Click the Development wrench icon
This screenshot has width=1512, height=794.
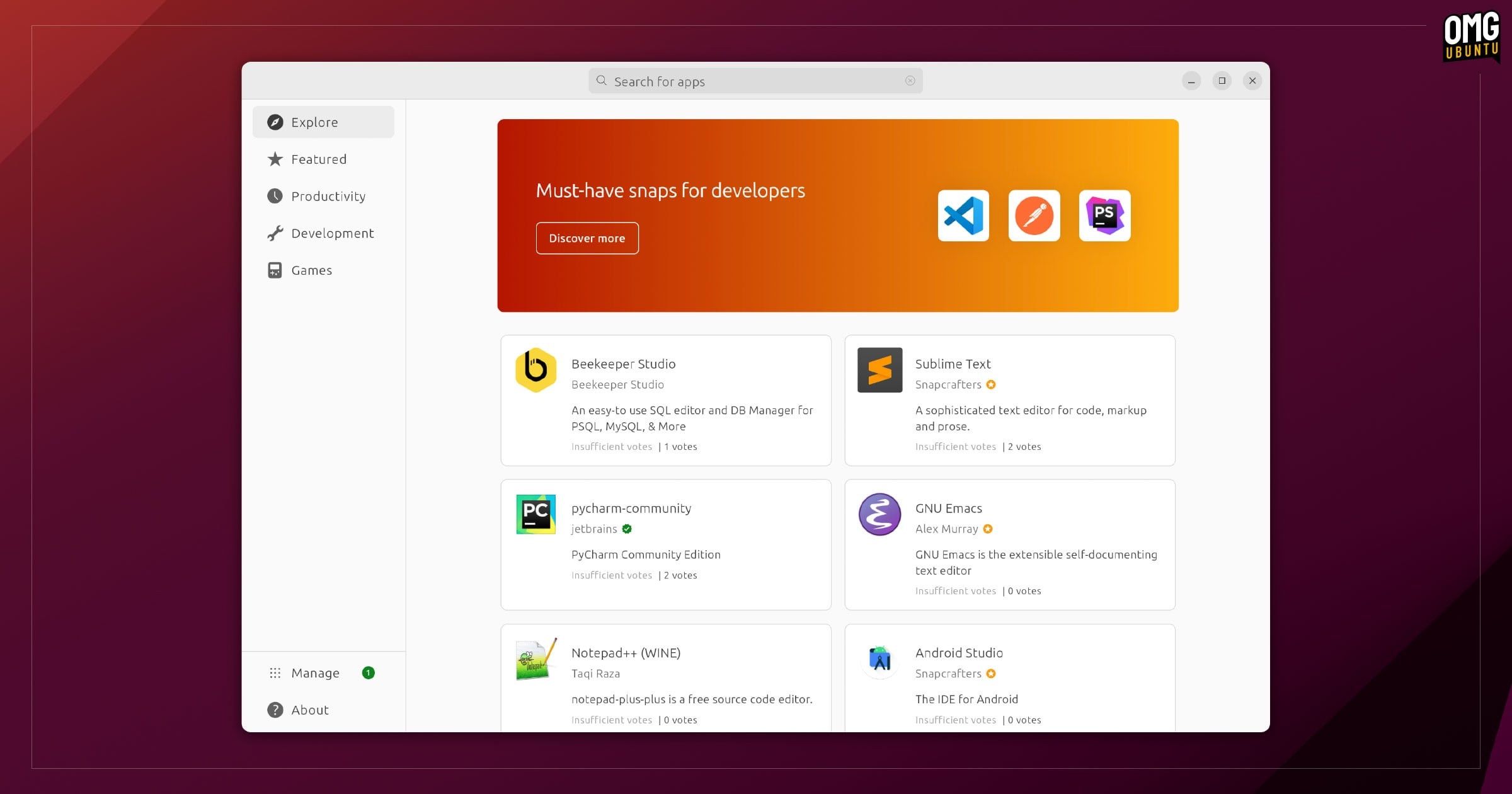point(275,233)
